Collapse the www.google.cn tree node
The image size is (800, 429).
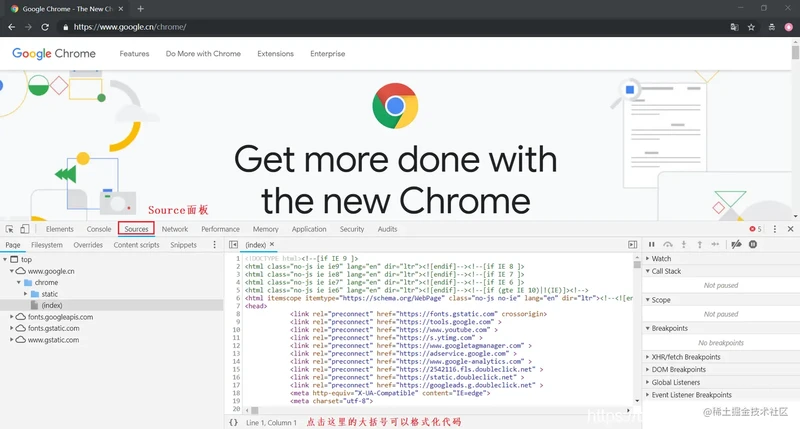click(x=12, y=271)
